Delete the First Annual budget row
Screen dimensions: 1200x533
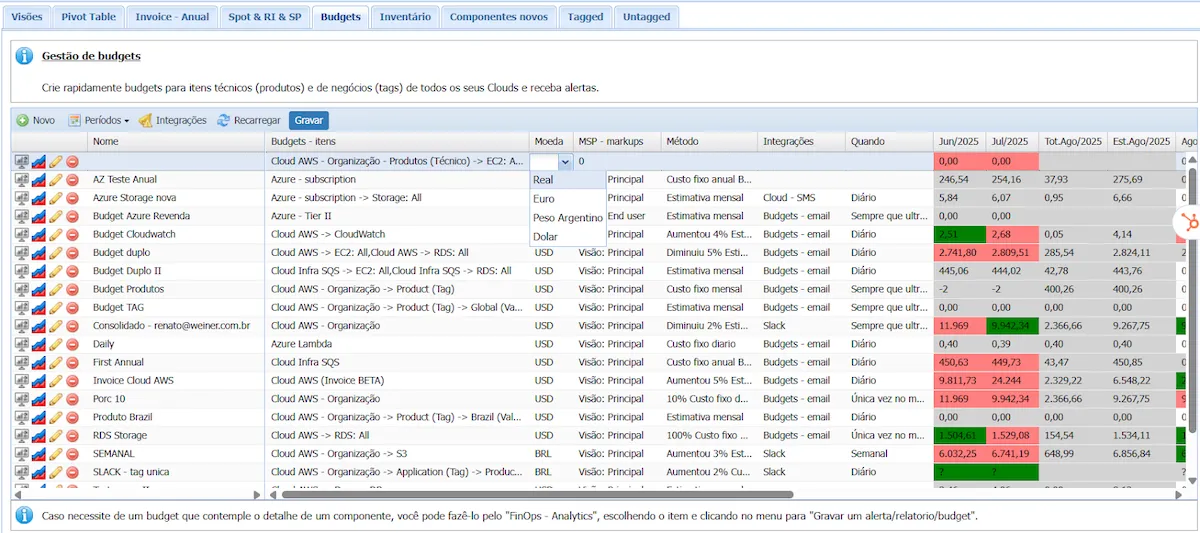(73, 363)
